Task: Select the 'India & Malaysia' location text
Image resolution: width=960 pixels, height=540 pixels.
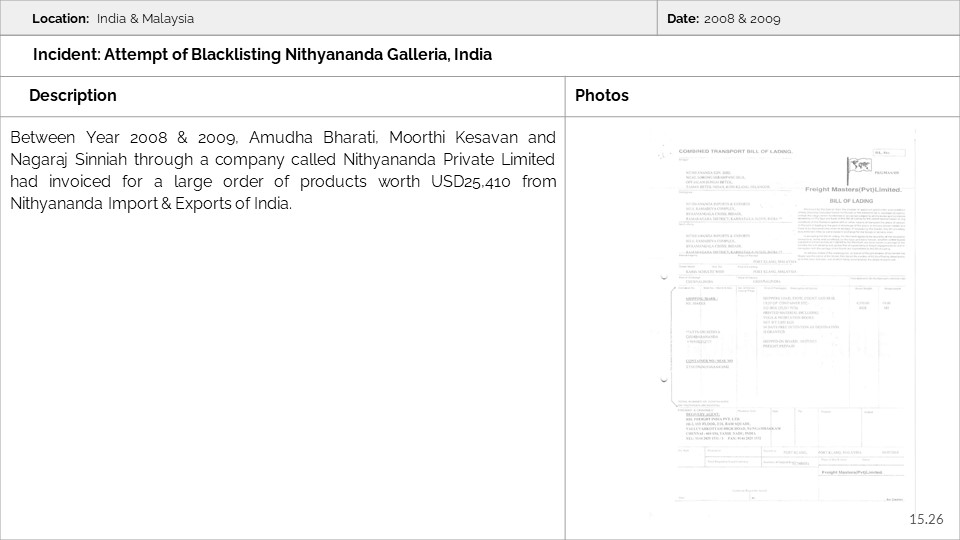Action: click(x=146, y=19)
